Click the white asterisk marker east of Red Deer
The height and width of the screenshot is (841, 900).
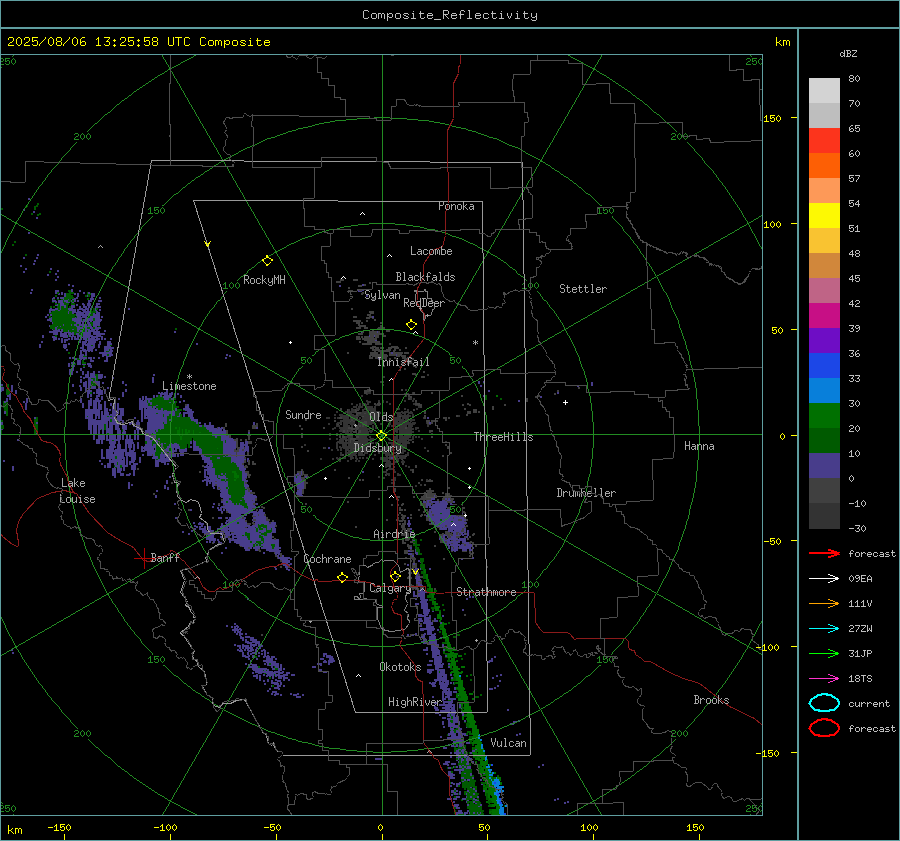click(x=475, y=343)
